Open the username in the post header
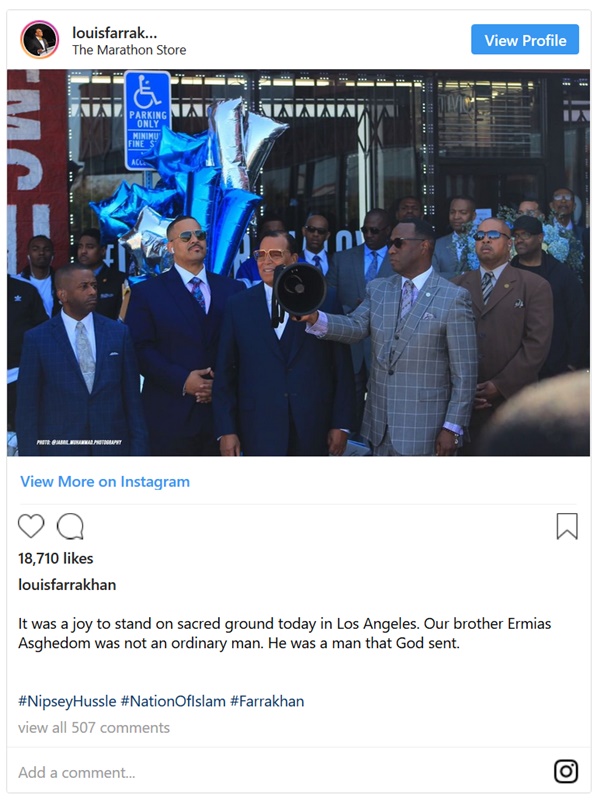Image resolution: width=600 pixels, height=801 pixels. (x=114, y=33)
